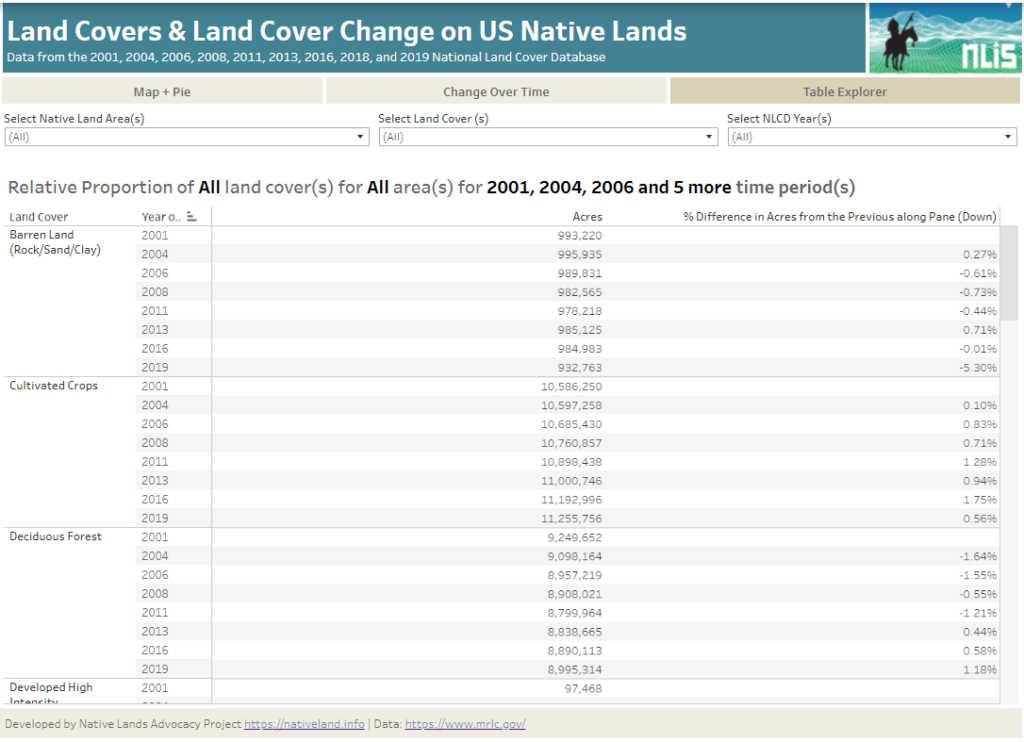This screenshot has height=742, width=1024.
Task: Click the 1.75% difference value
Action: [980, 500]
